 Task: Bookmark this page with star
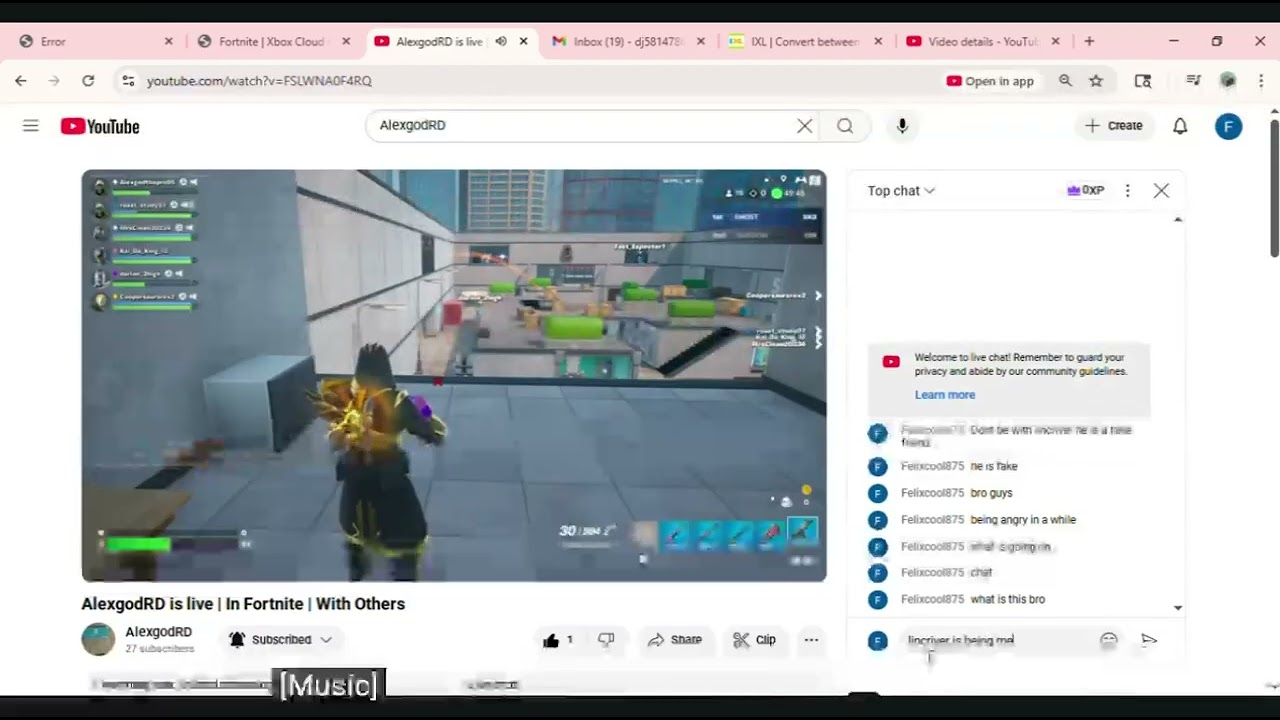click(x=1096, y=81)
